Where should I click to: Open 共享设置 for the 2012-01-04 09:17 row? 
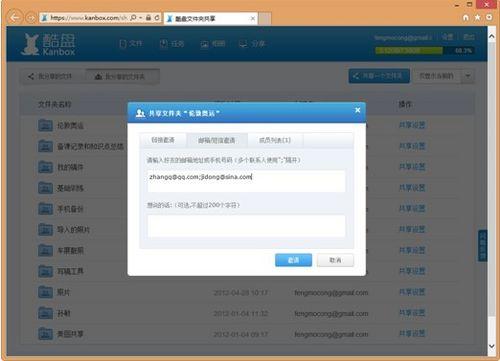[x=412, y=333]
